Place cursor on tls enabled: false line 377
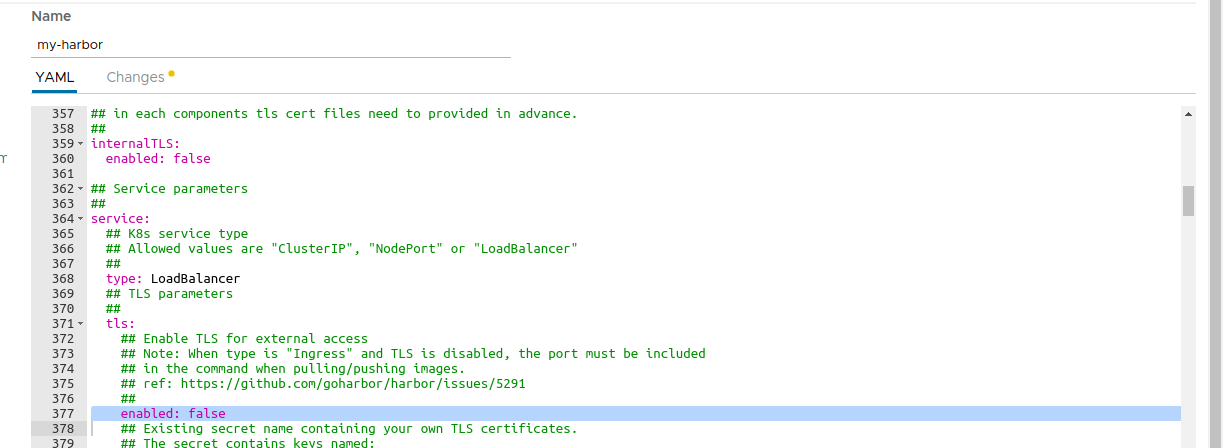This screenshot has width=1223, height=448. [173, 414]
